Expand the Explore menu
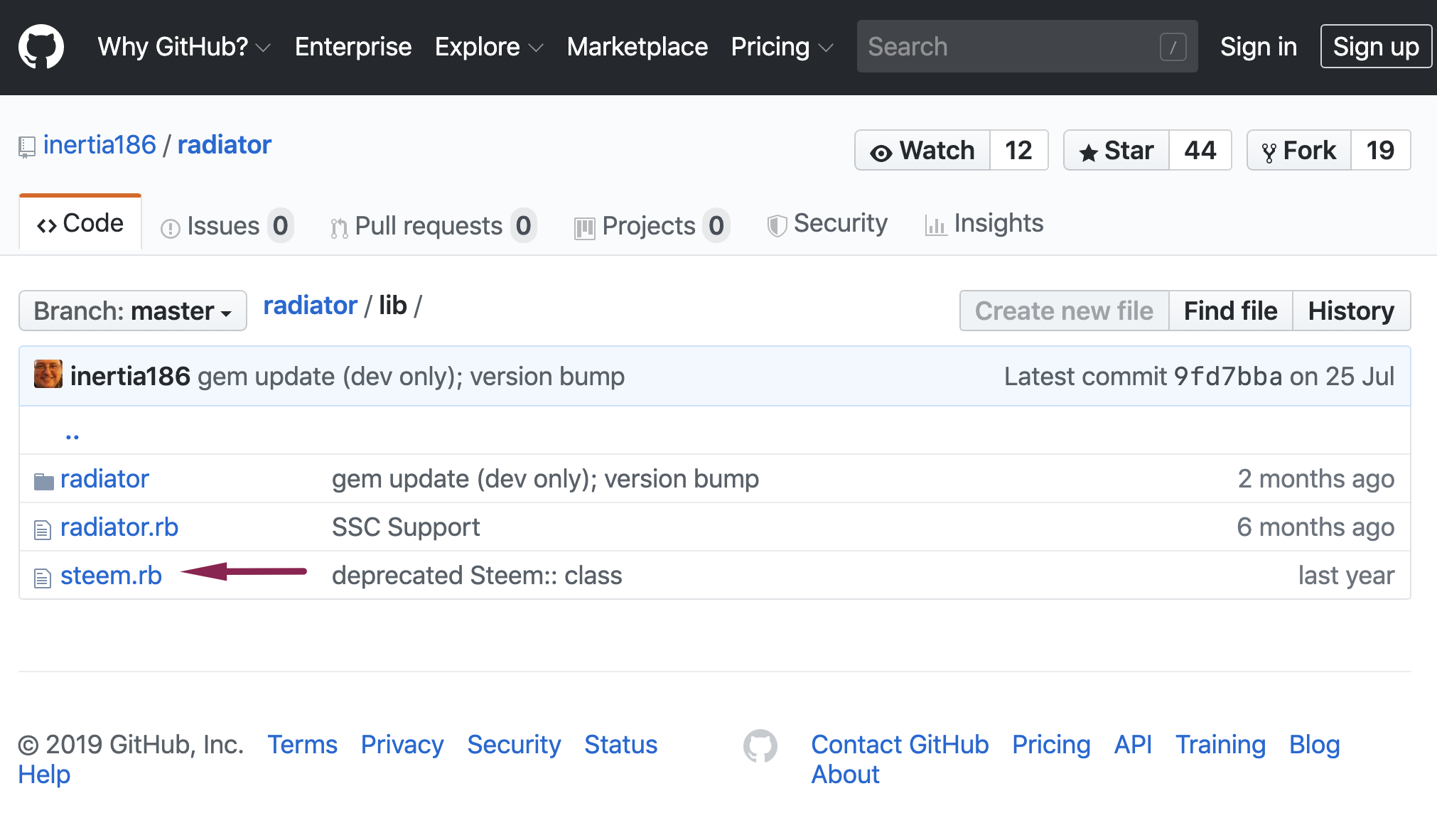The height and width of the screenshot is (840, 1437). pos(489,47)
